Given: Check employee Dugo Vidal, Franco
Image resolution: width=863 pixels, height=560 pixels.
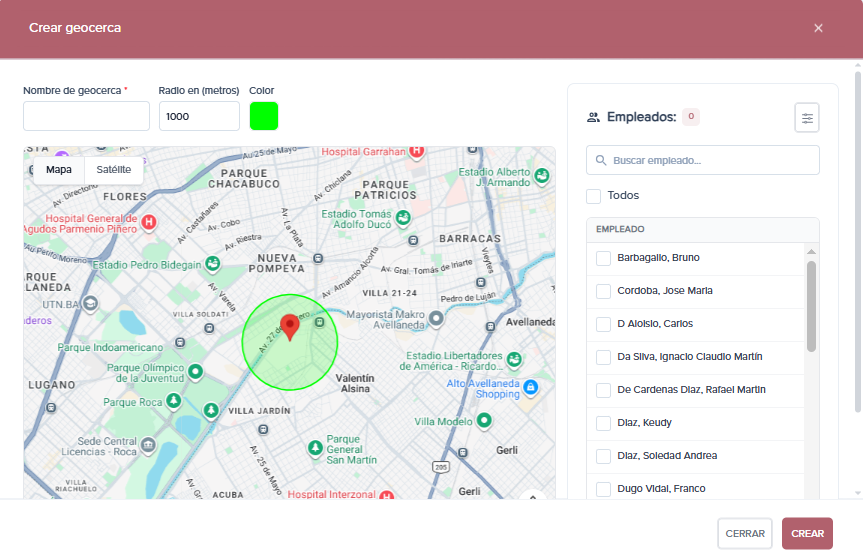Looking at the screenshot, I should point(603,490).
